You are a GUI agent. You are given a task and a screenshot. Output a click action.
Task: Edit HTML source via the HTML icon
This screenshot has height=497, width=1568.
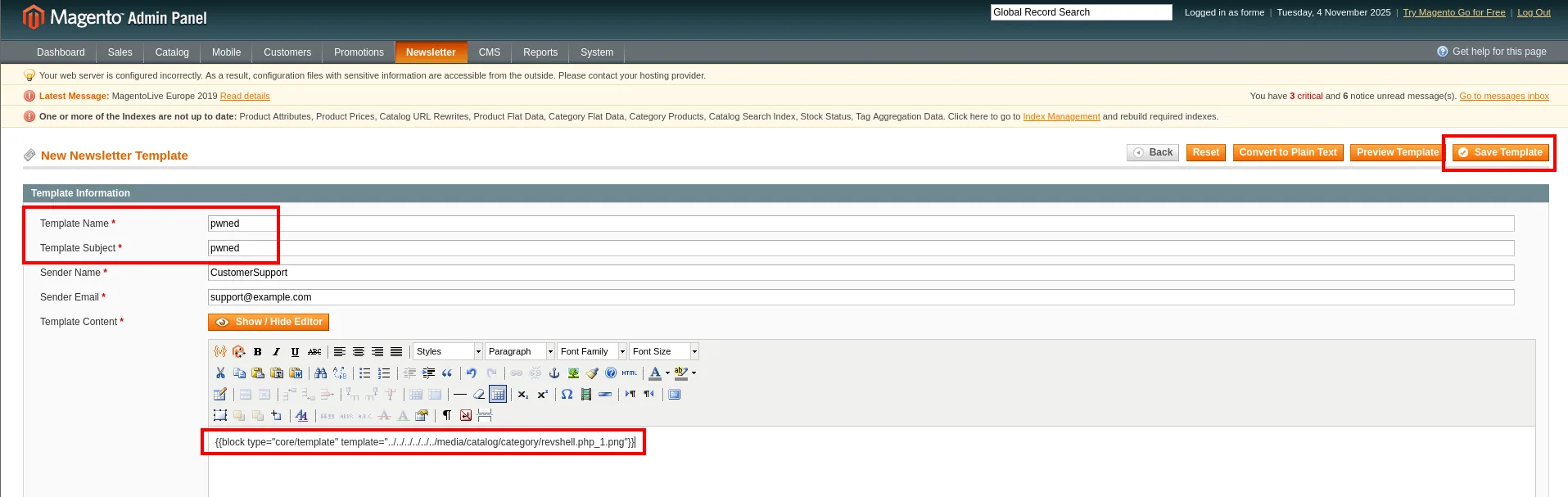click(x=629, y=373)
